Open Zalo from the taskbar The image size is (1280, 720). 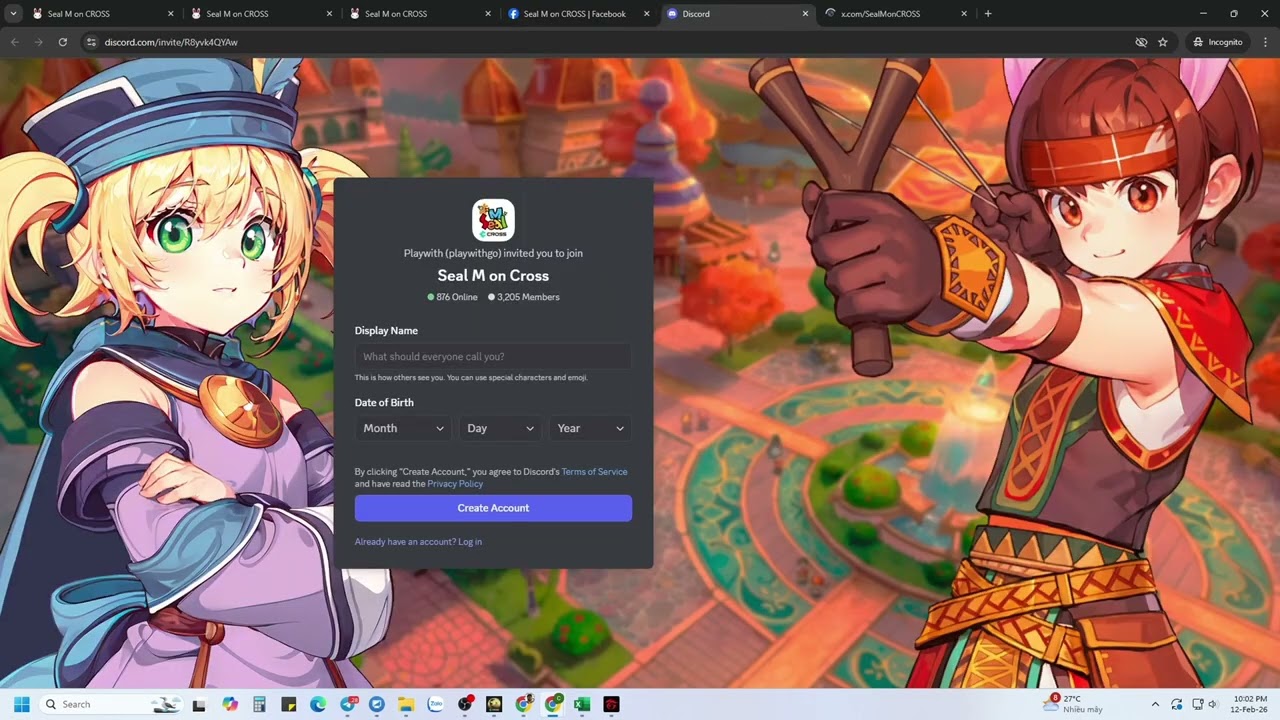coord(436,704)
